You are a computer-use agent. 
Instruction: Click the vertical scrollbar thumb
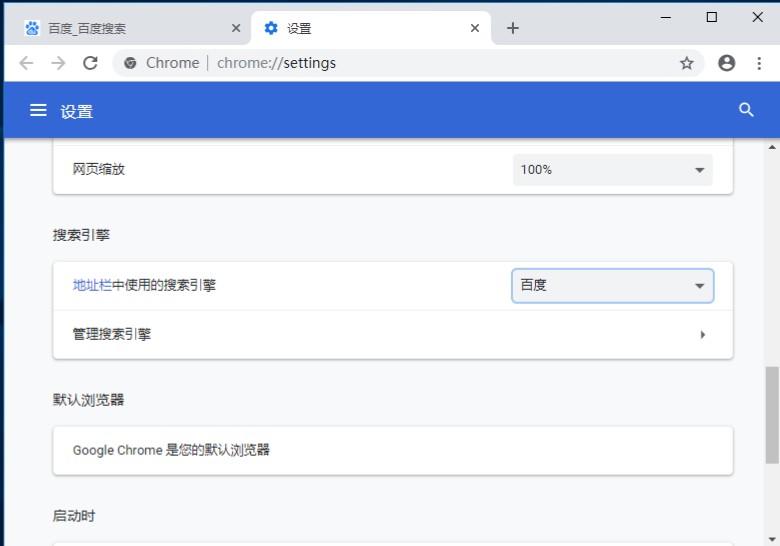click(772, 415)
